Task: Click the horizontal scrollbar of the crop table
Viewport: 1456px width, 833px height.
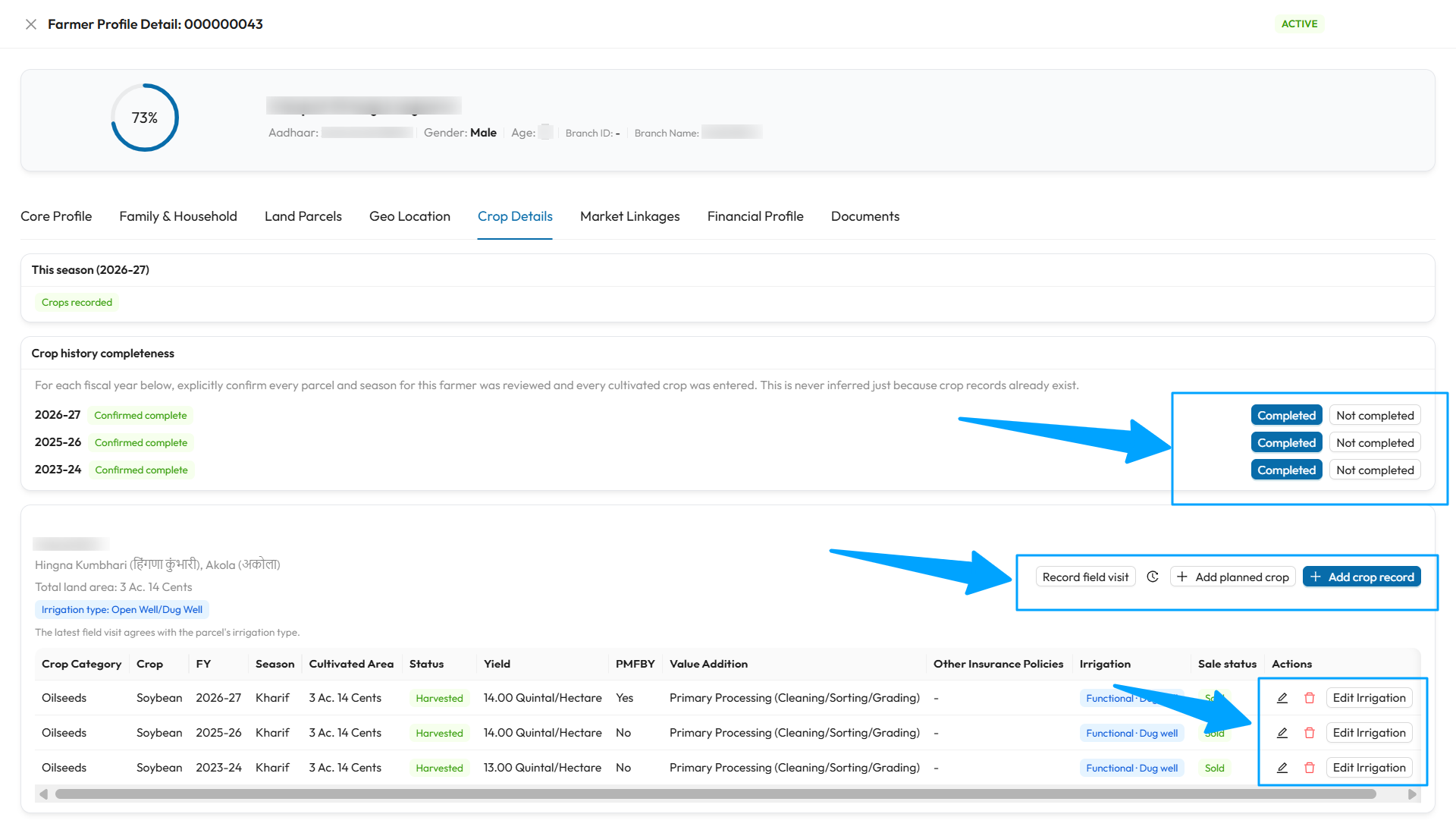Action: (x=715, y=794)
